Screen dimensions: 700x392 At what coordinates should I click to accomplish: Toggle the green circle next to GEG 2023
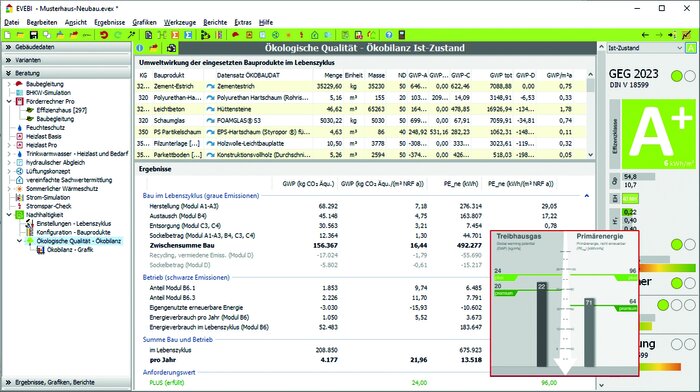[x=677, y=76]
